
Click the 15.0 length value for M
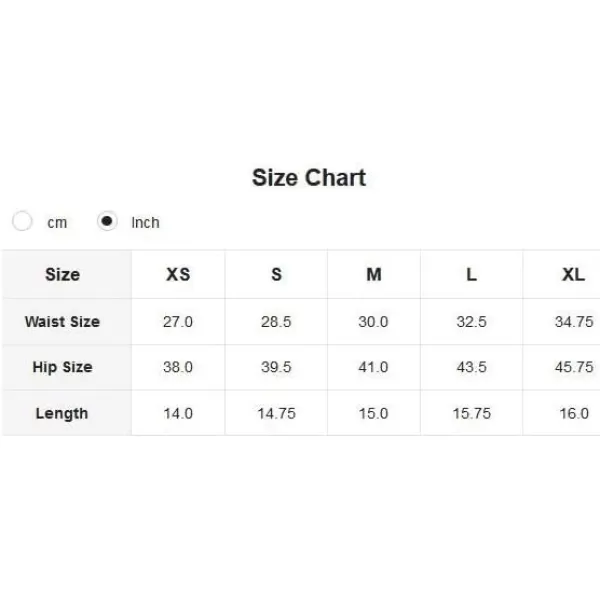coord(373,414)
